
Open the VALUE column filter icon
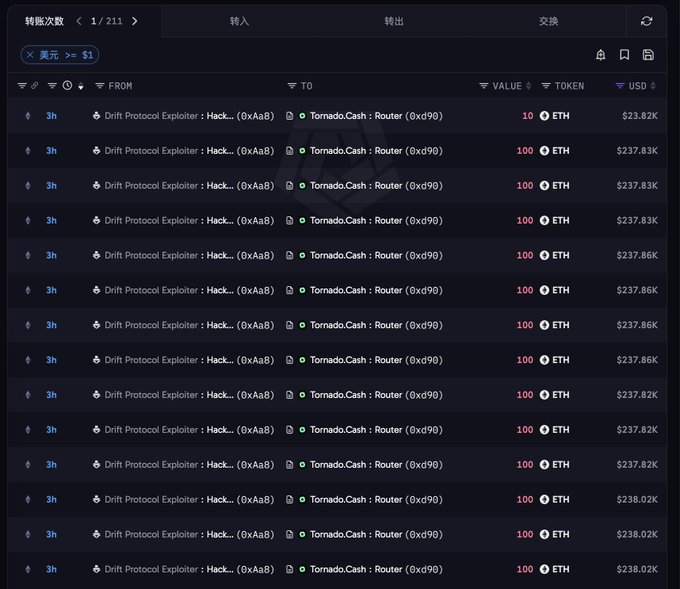484,86
